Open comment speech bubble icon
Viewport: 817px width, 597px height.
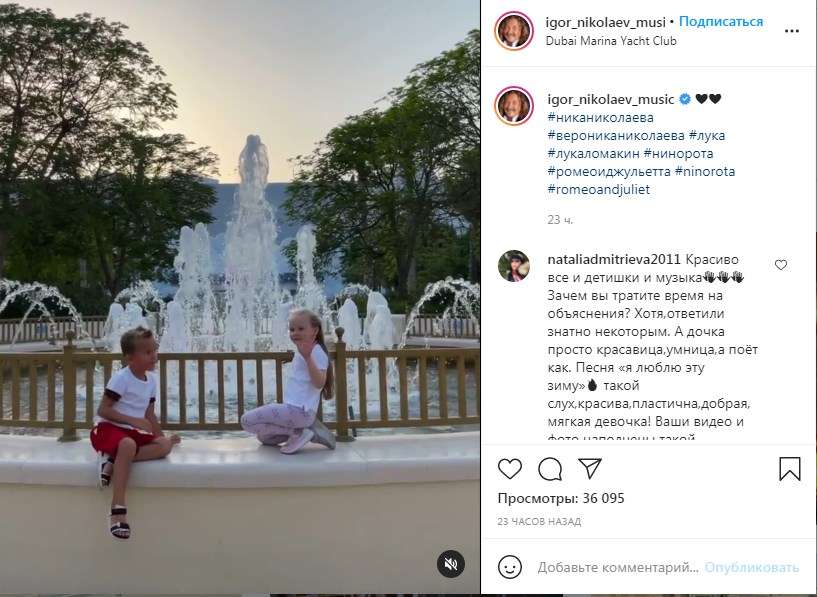coord(550,469)
